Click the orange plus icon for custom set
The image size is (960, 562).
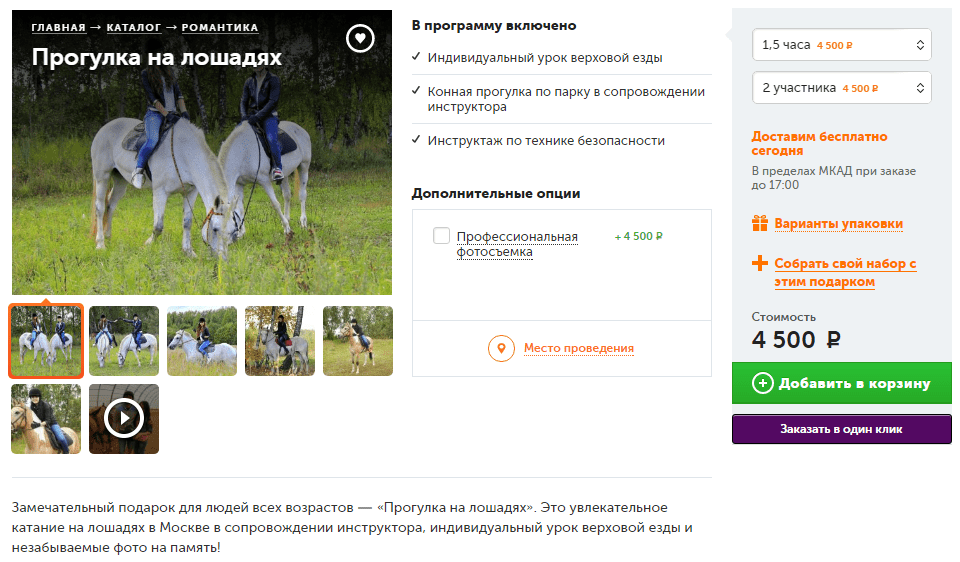click(760, 263)
